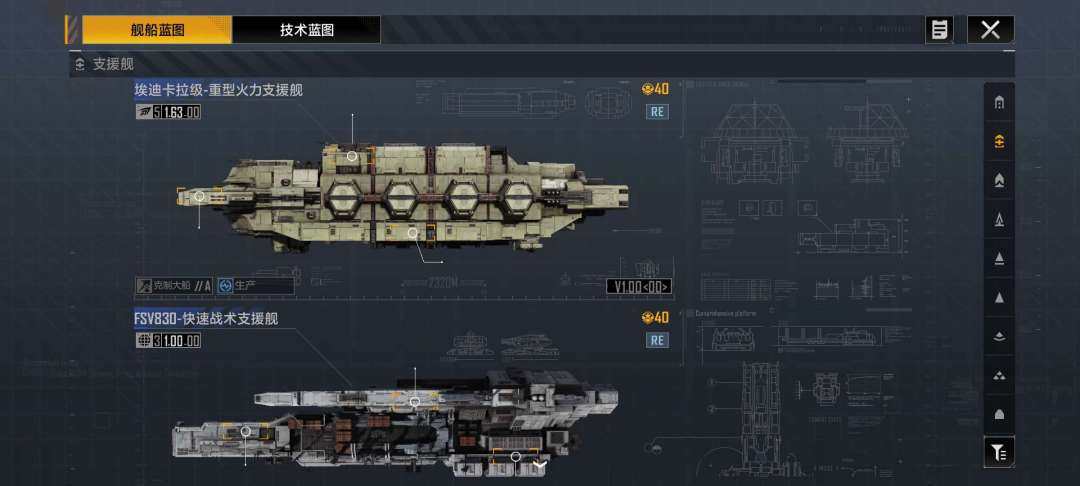Select the third ship class icon in the sidebar

pos(999,180)
